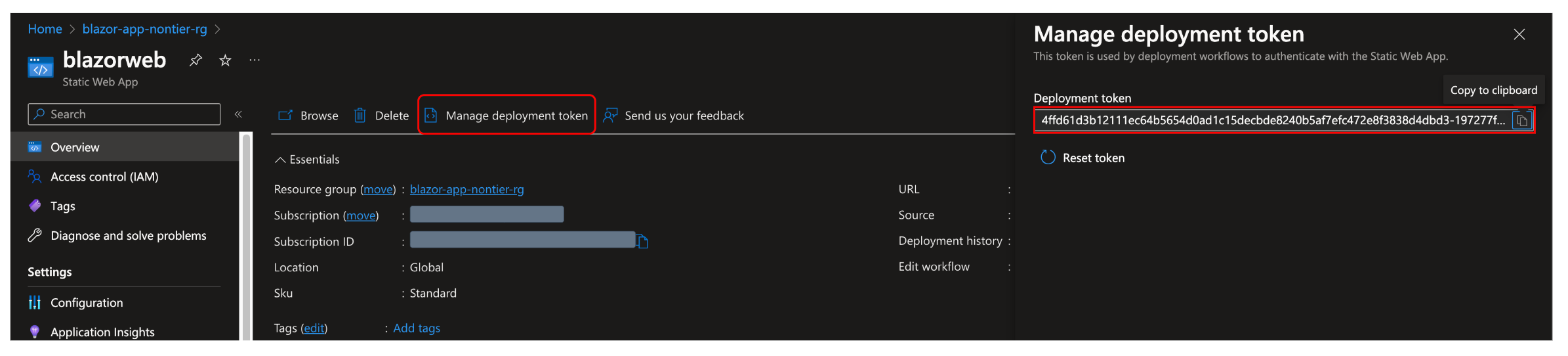This screenshot has width=1568, height=356.
Task: Open the Home breadcrumb chevron
Action: click(x=72, y=30)
